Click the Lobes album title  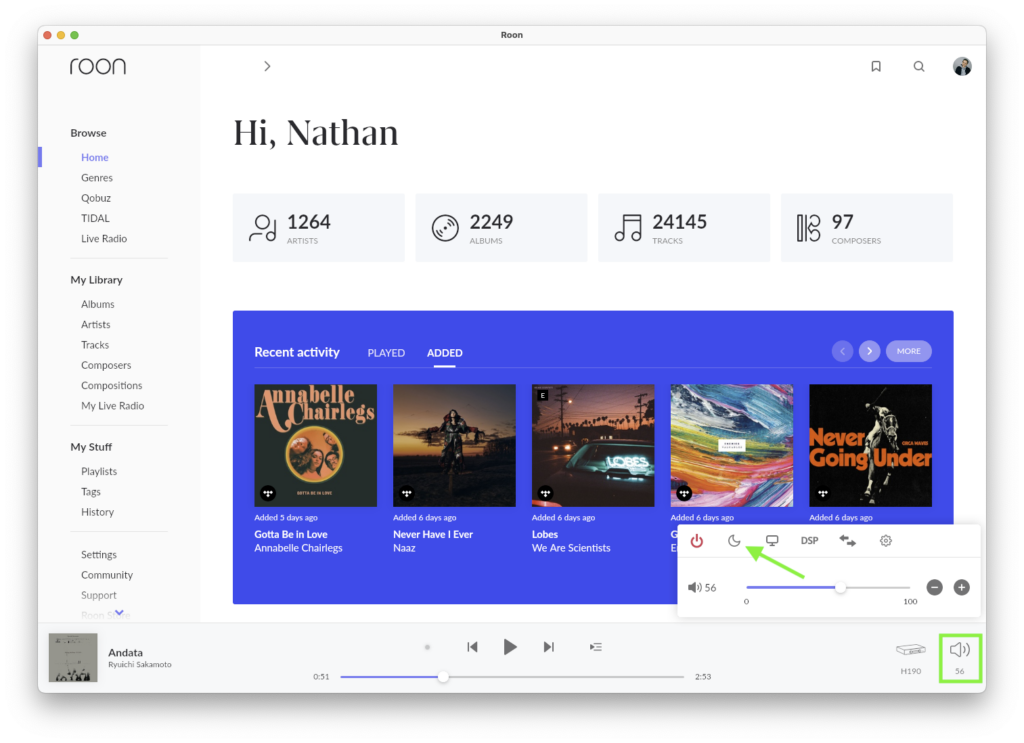click(x=545, y=534)
